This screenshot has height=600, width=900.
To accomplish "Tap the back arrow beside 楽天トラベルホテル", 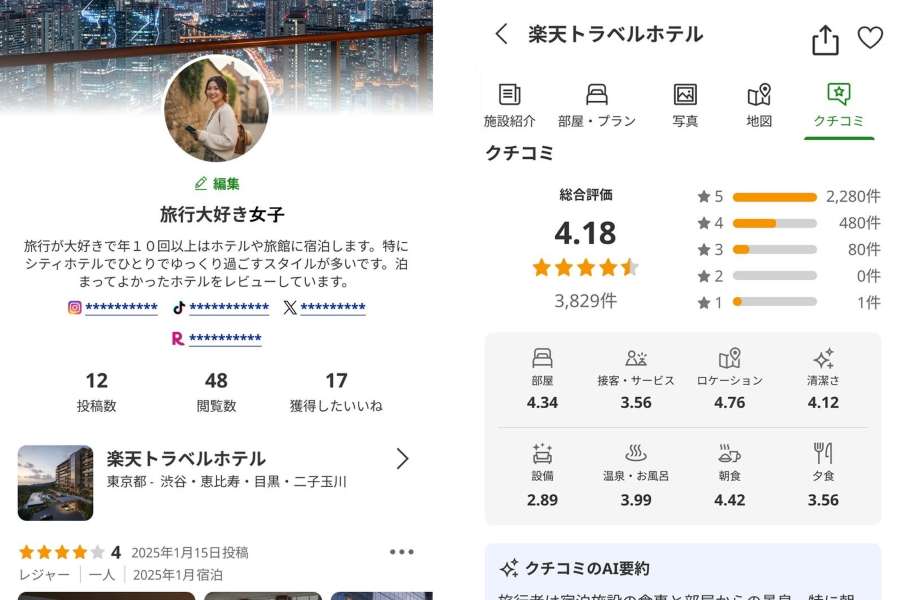I will click(x=501, y=34).
